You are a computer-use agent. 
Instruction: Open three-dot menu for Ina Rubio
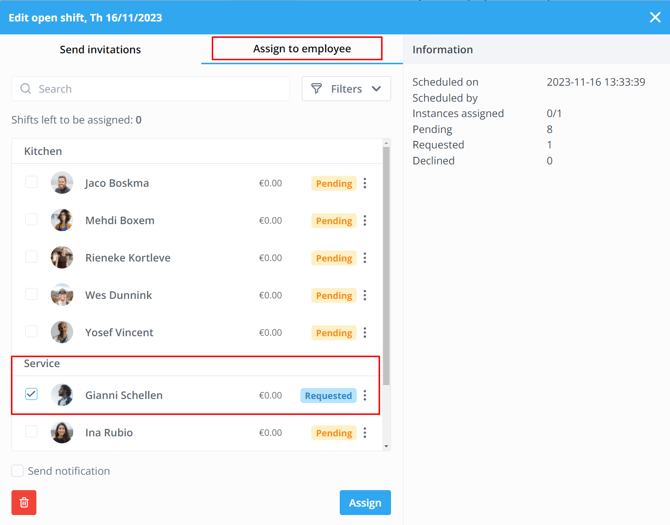point(365,433)
